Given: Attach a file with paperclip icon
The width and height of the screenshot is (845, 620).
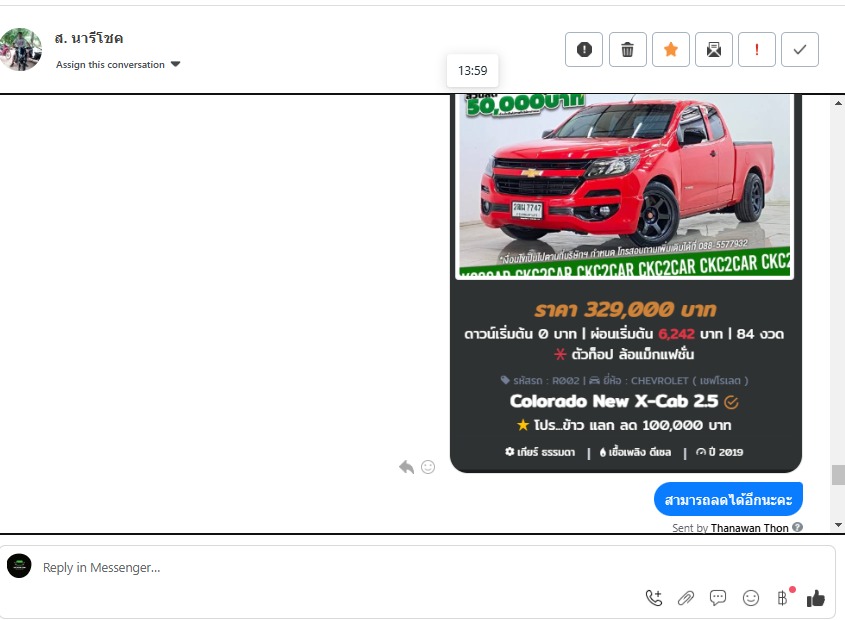Looking at the screenshot, I should [685, 597].
